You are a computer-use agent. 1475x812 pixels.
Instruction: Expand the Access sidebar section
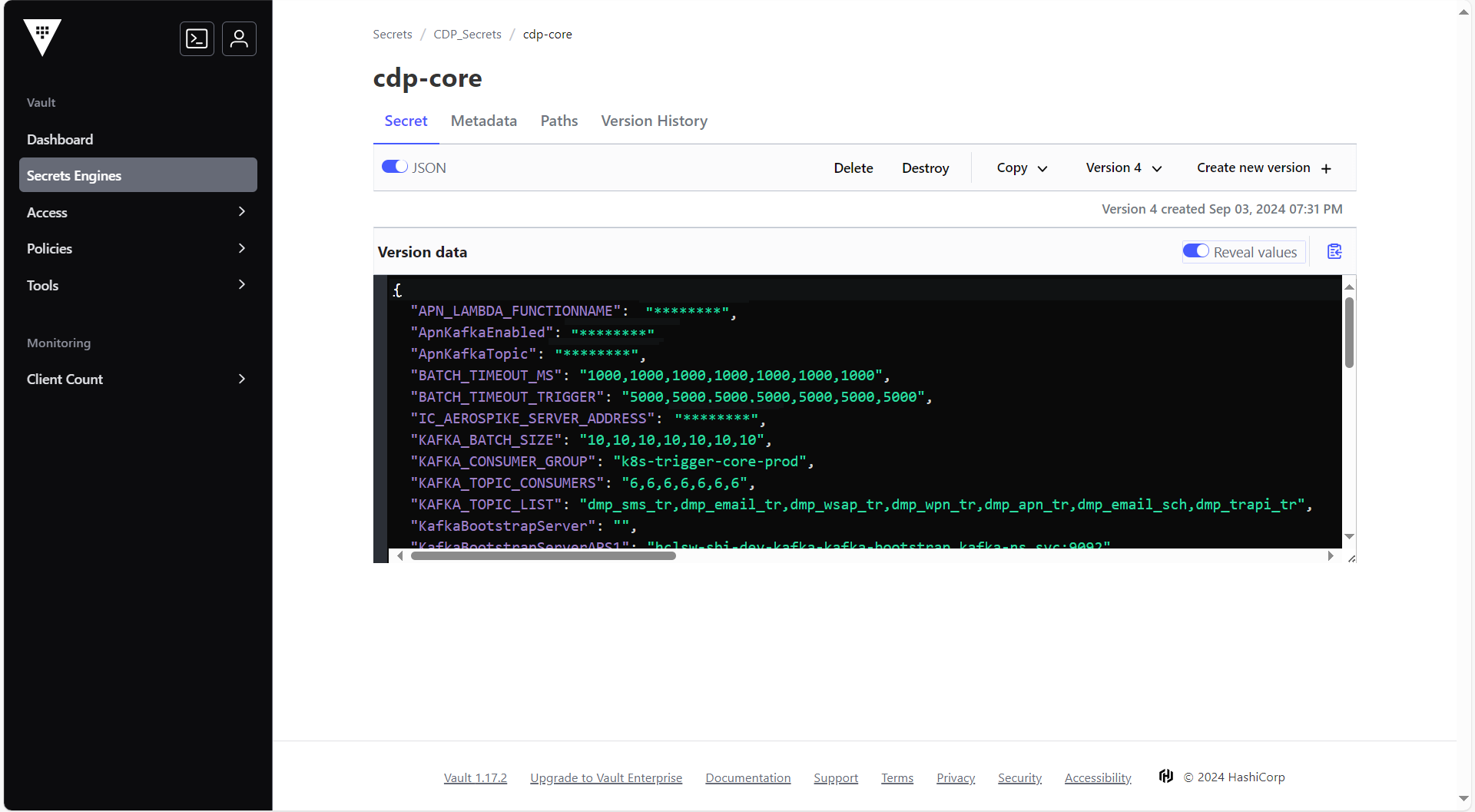[x=138, y=212]
